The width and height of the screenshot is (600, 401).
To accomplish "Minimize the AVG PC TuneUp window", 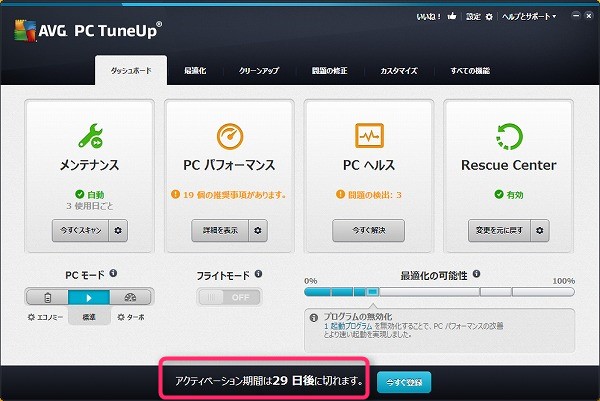I will [576, 16].
